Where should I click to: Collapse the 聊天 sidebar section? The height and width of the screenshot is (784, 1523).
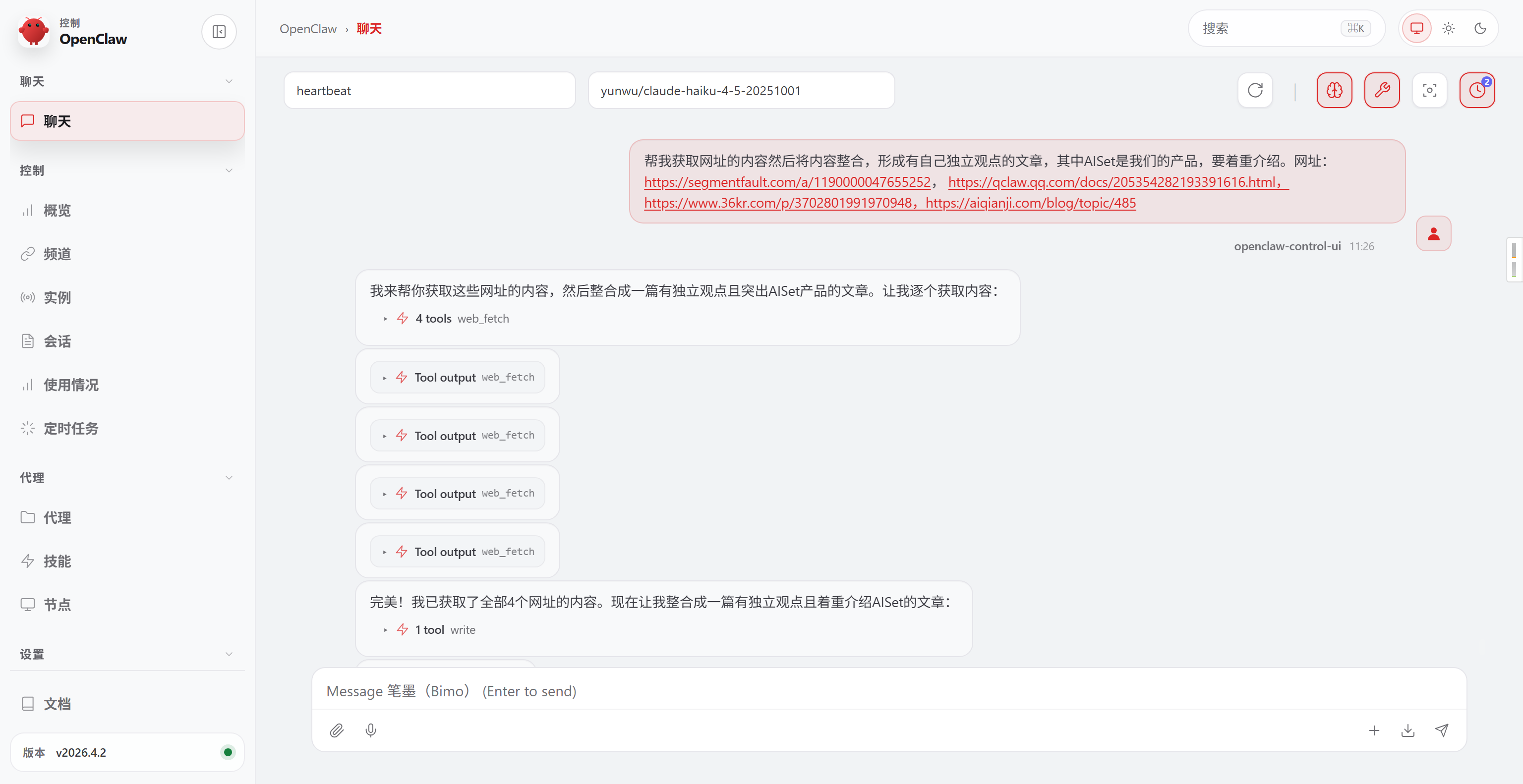(127, 81)
